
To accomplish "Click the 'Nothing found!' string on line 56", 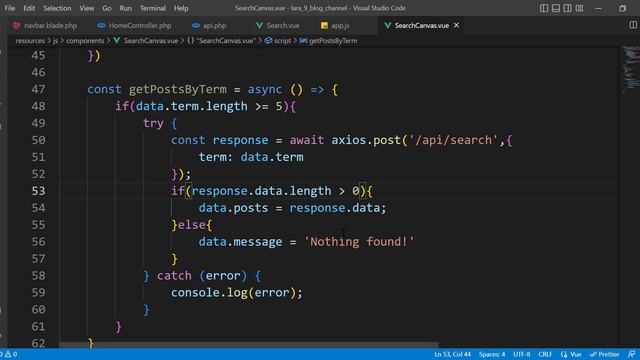I will [359, 242].
